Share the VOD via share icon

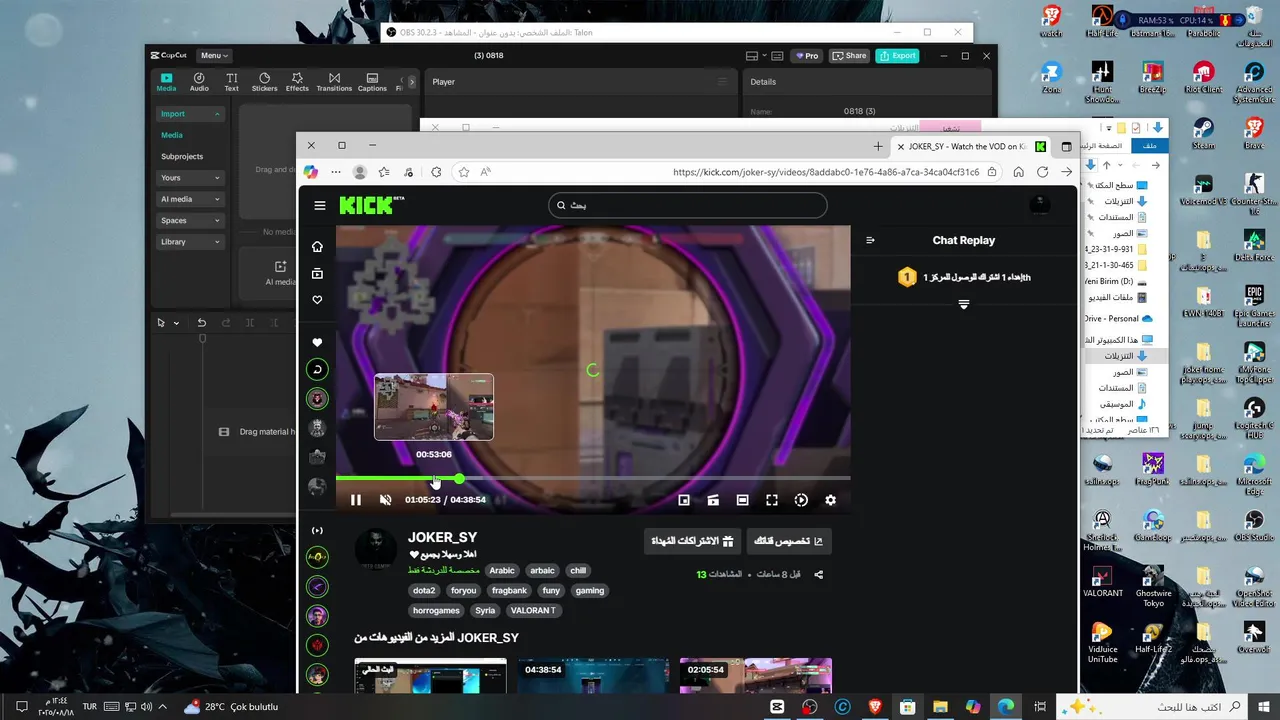[819, 575]
